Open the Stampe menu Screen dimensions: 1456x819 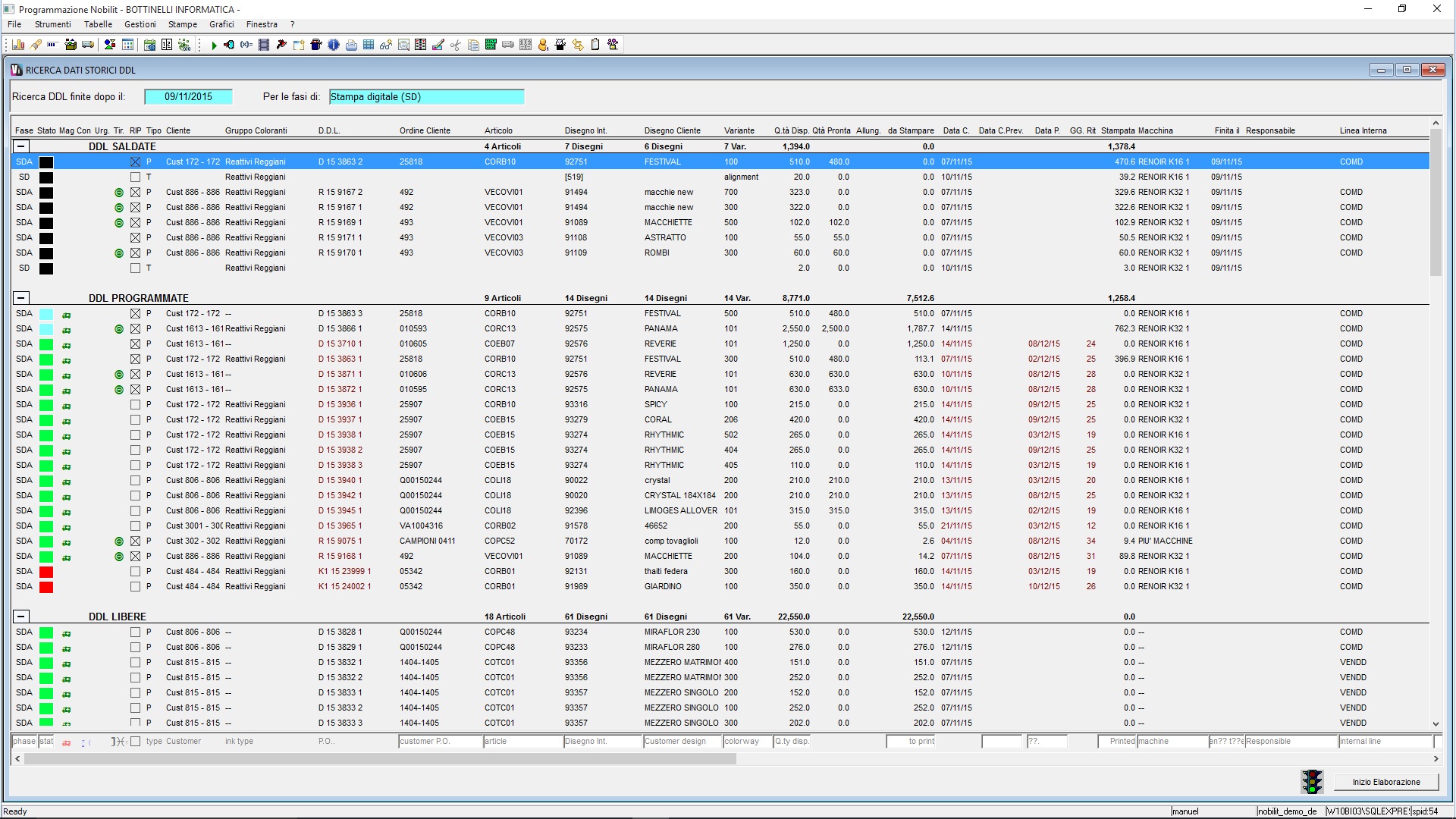tap(183, 24)
